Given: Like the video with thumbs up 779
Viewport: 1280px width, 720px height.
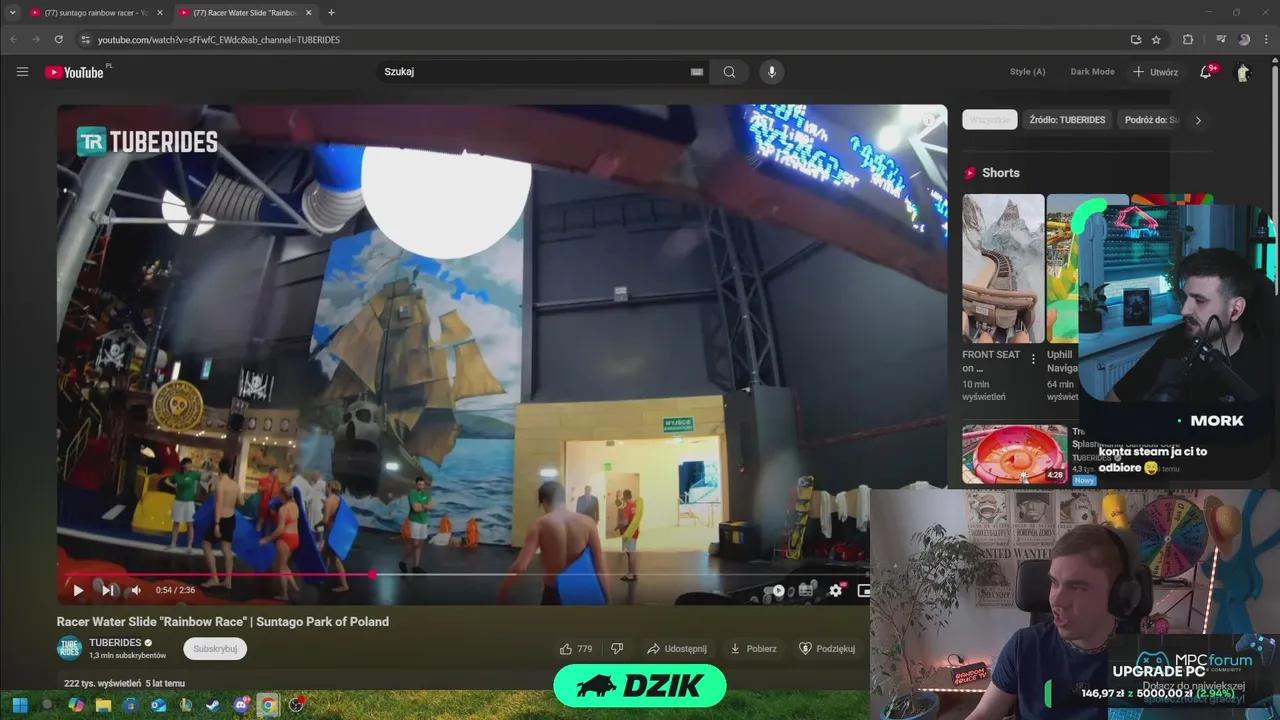Looking at the screenshot, I should 576,649.
